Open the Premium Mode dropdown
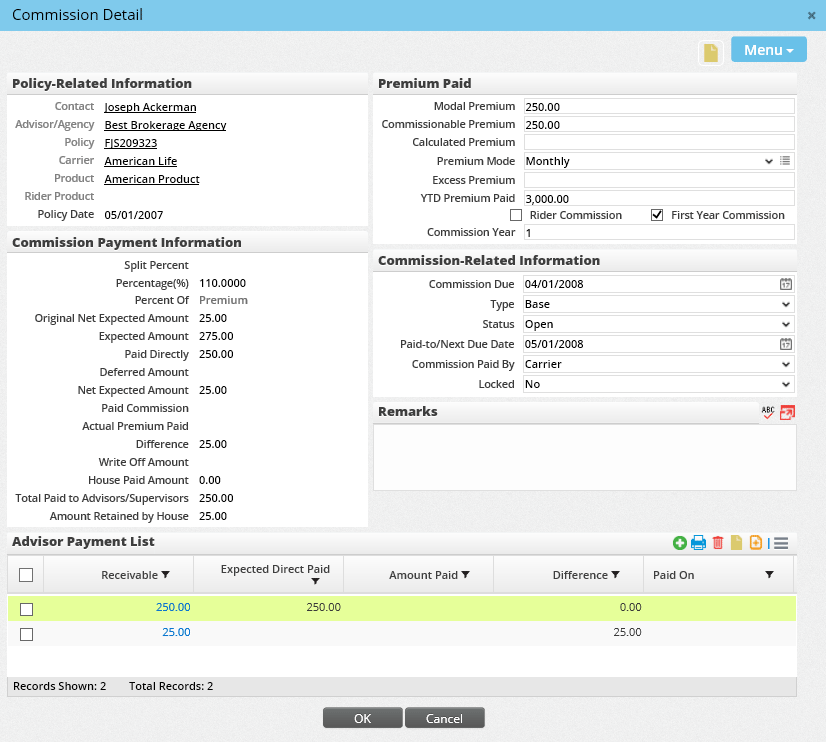The height and width of the screenshot is (742, 826). 650,161
